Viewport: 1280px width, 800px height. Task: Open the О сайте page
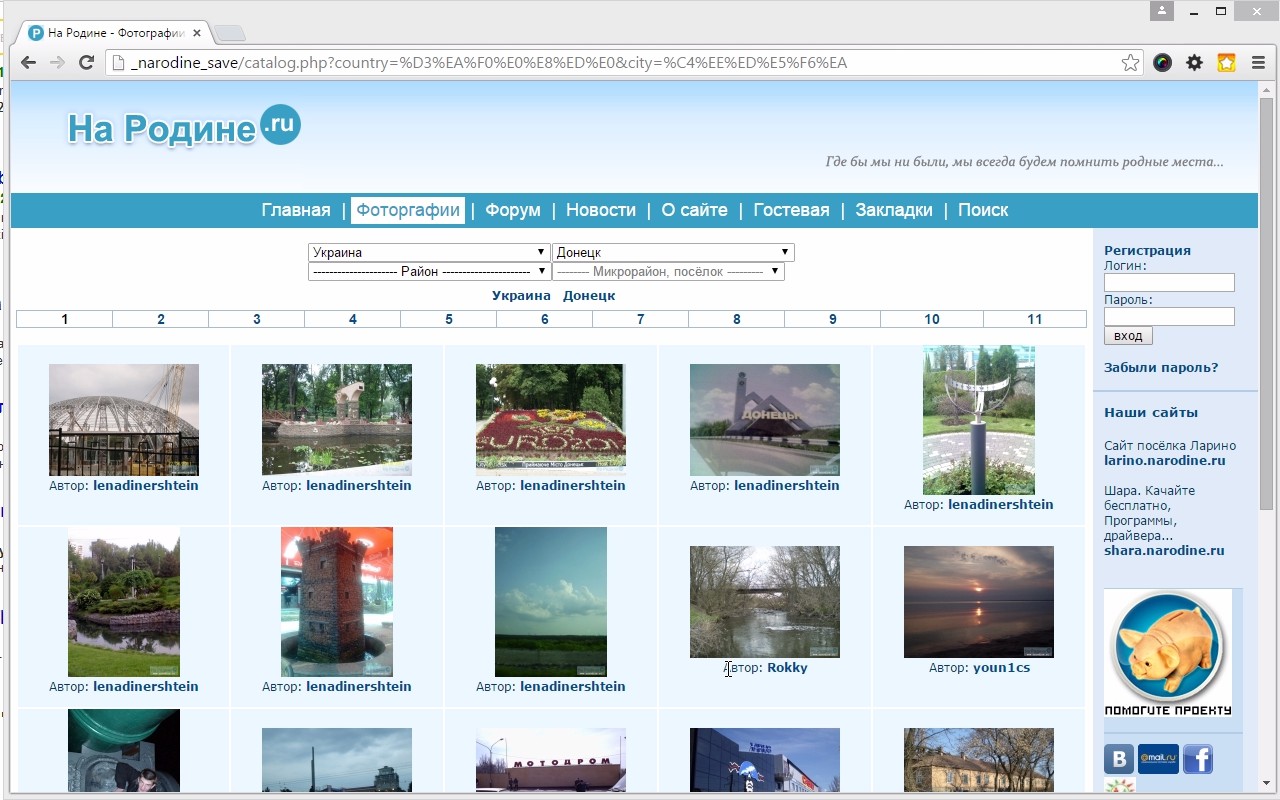point(695,210)
